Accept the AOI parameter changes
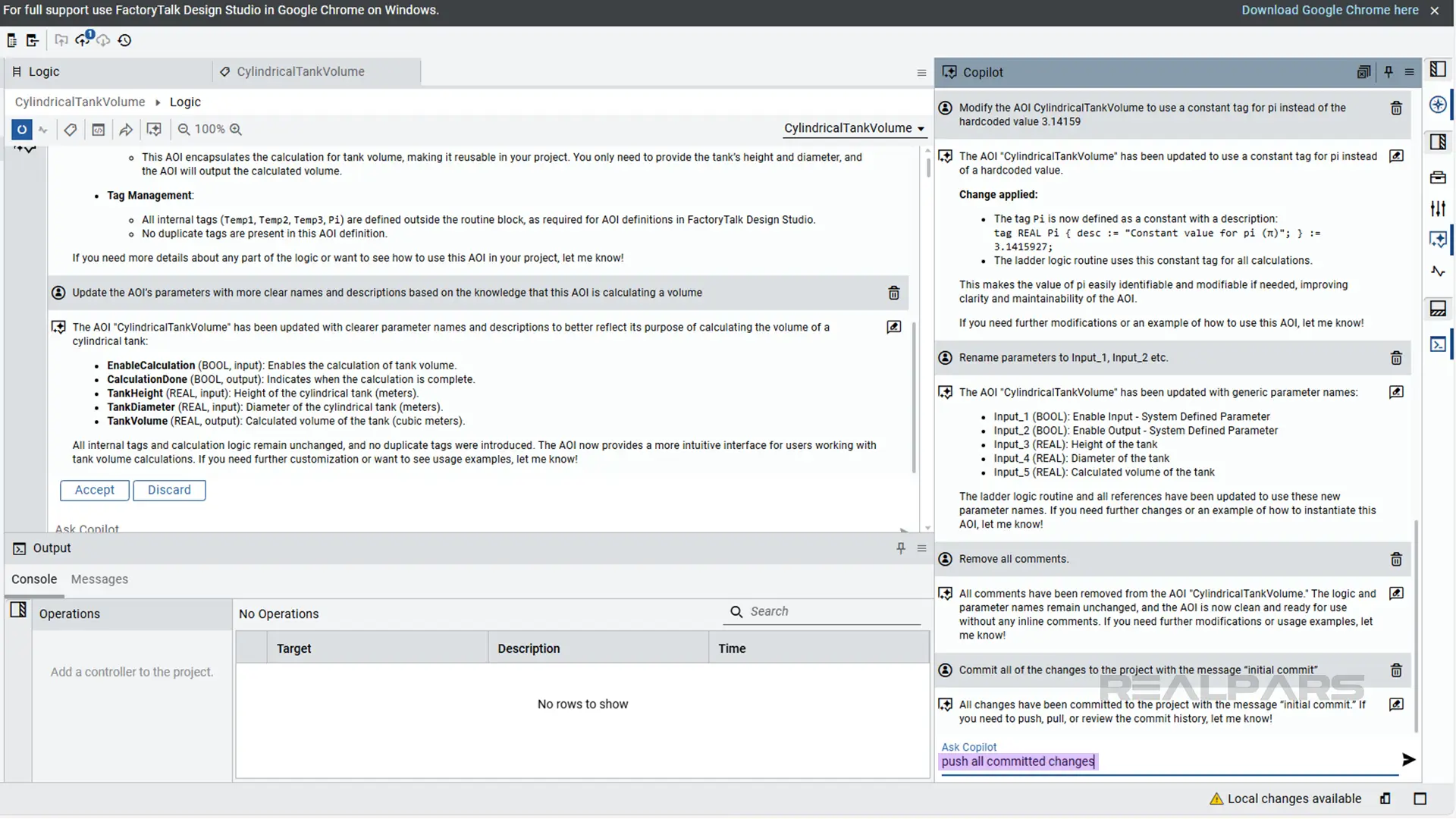Viewport: 1456px width, 819px height. (x=94, y=490)
